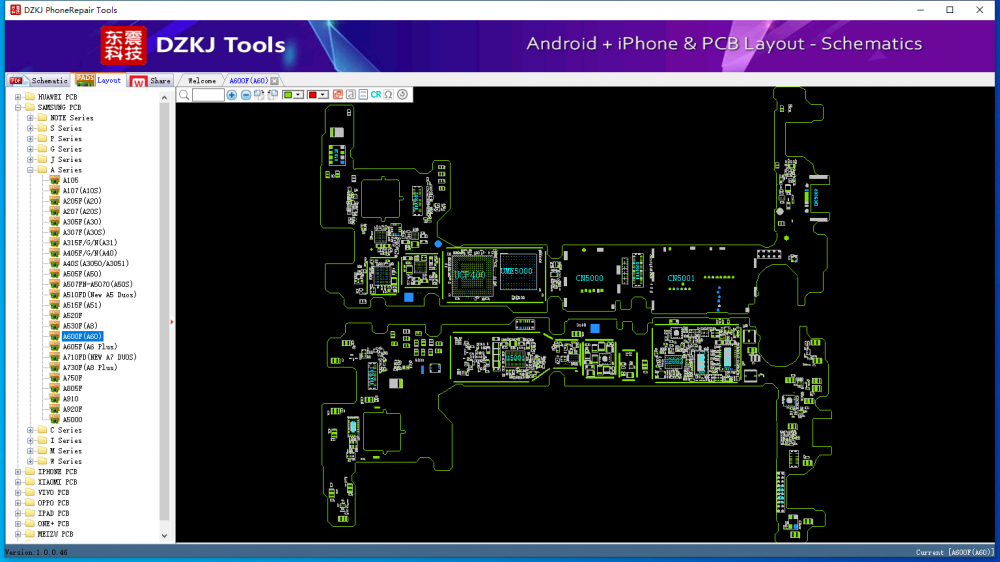1000x562 pixels.
Task: Expand the C Series node
Action: point(30,430)
